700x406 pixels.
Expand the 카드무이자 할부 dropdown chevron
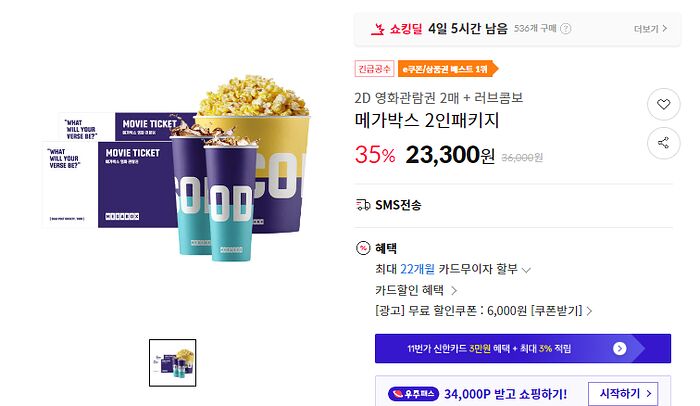[526, 270]
